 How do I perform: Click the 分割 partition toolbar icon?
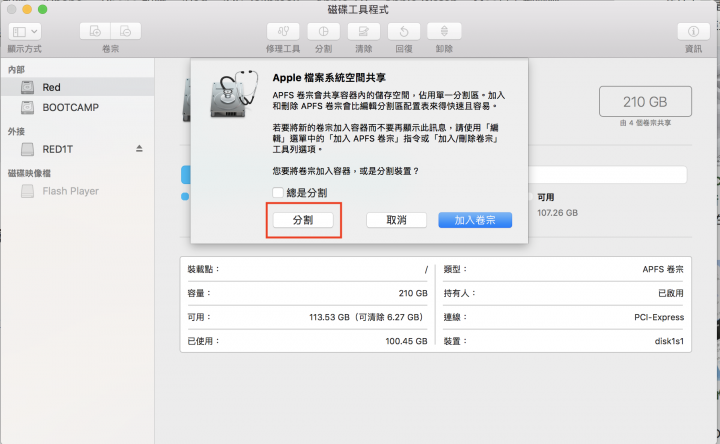(323, 31)
